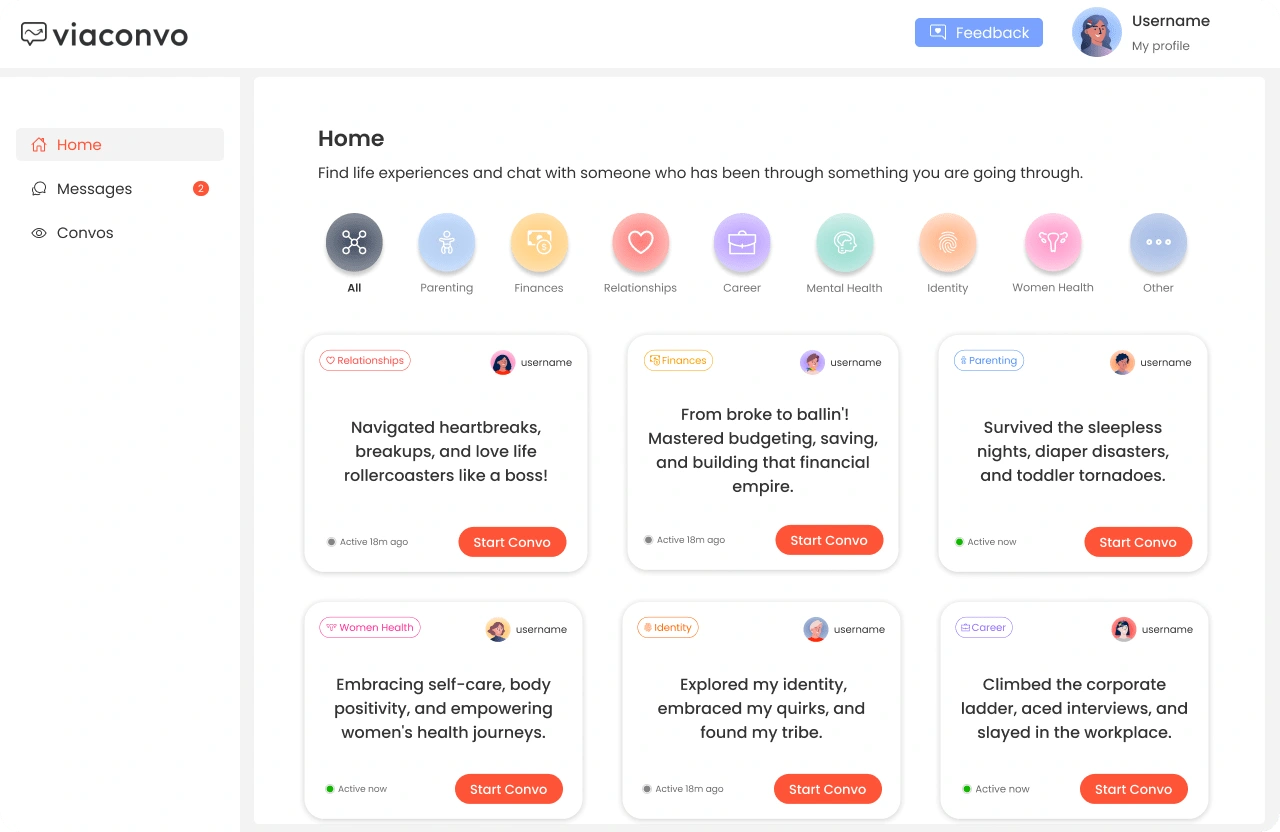Start Convo on the heartbreaks card
The width and height of the screenshot is (1280, 832).
pyautogui.click(x=512, y=542)
